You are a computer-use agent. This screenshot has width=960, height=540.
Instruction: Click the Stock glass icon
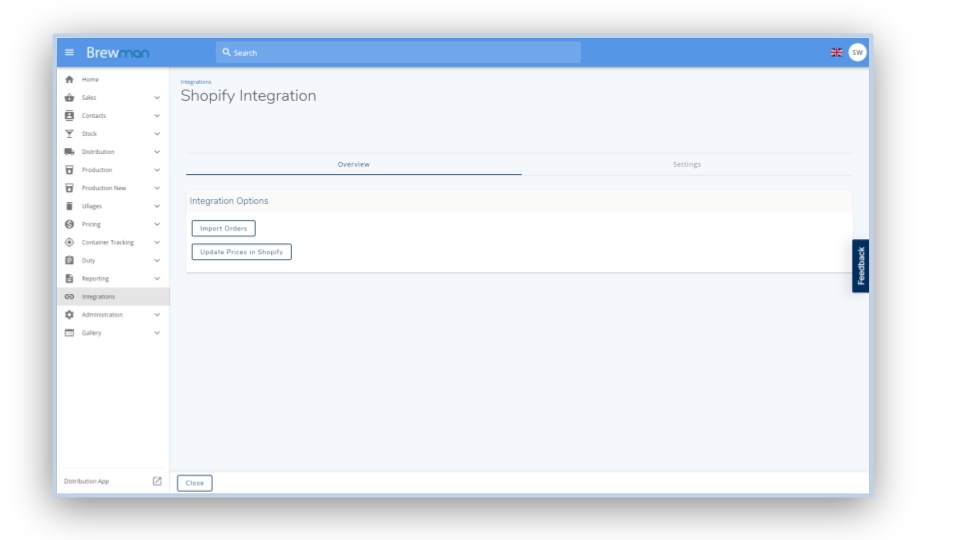point(69,133)
